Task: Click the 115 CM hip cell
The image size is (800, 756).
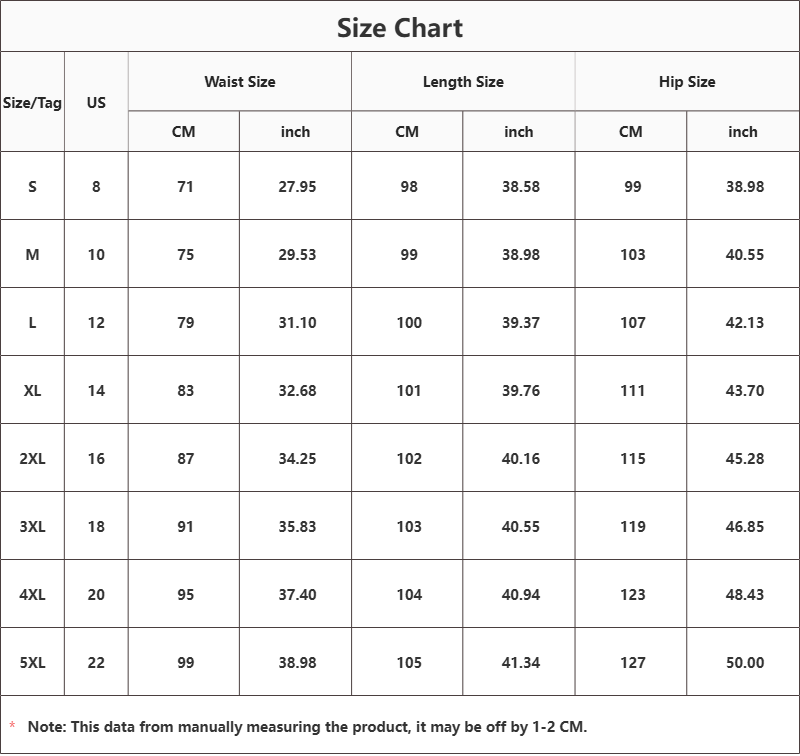Action: click(632, 459)
